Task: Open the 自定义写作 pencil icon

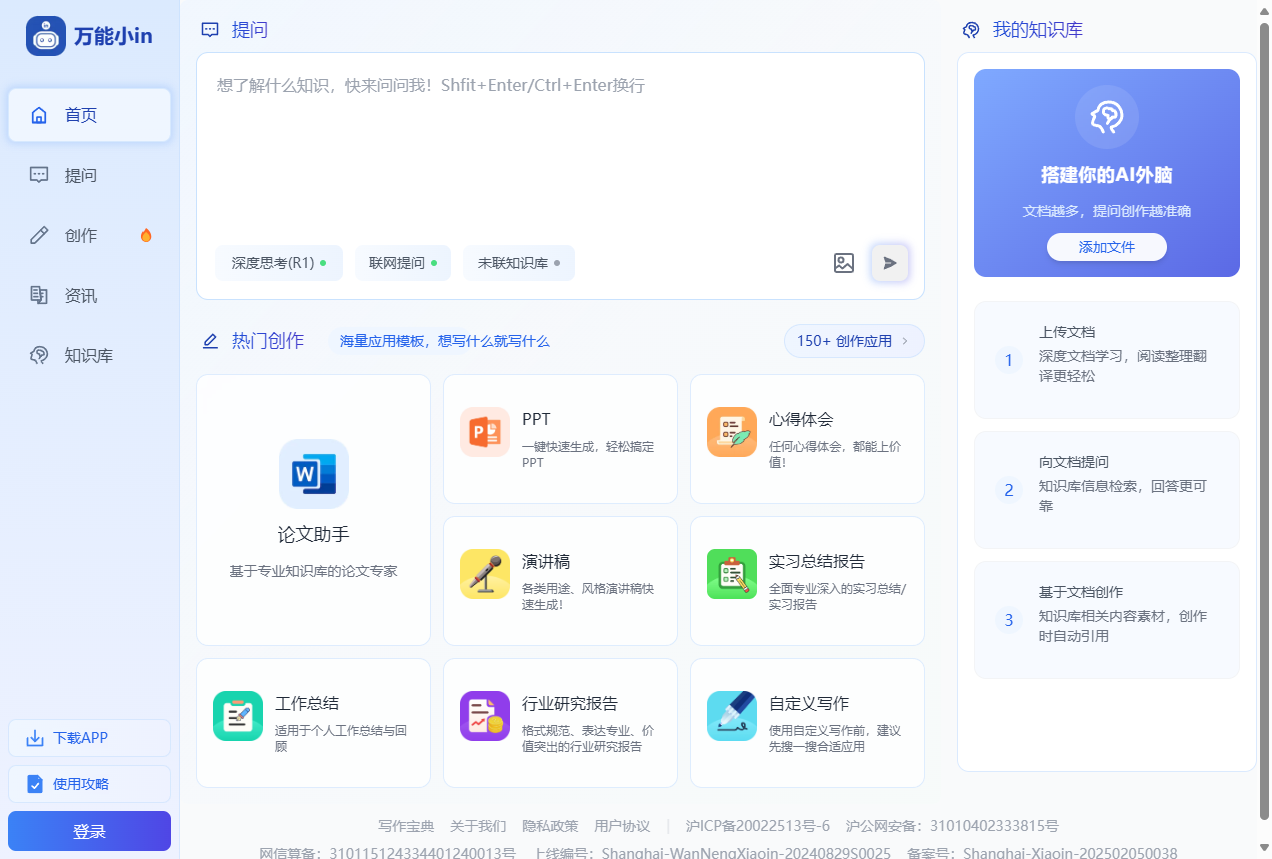Action: (731, 716)
